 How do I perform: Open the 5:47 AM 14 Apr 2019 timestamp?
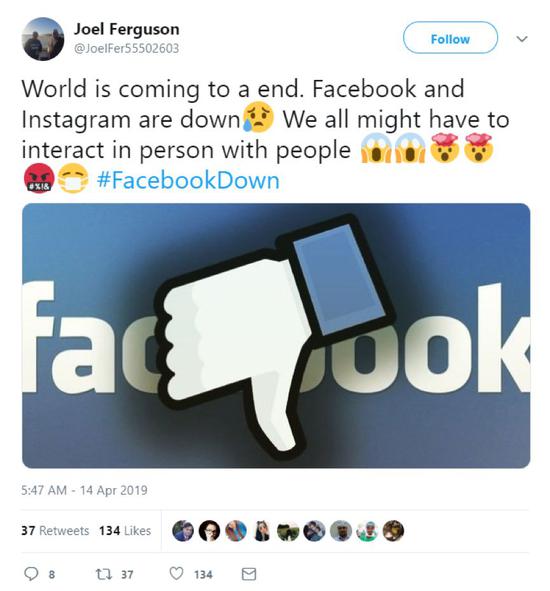84,490
